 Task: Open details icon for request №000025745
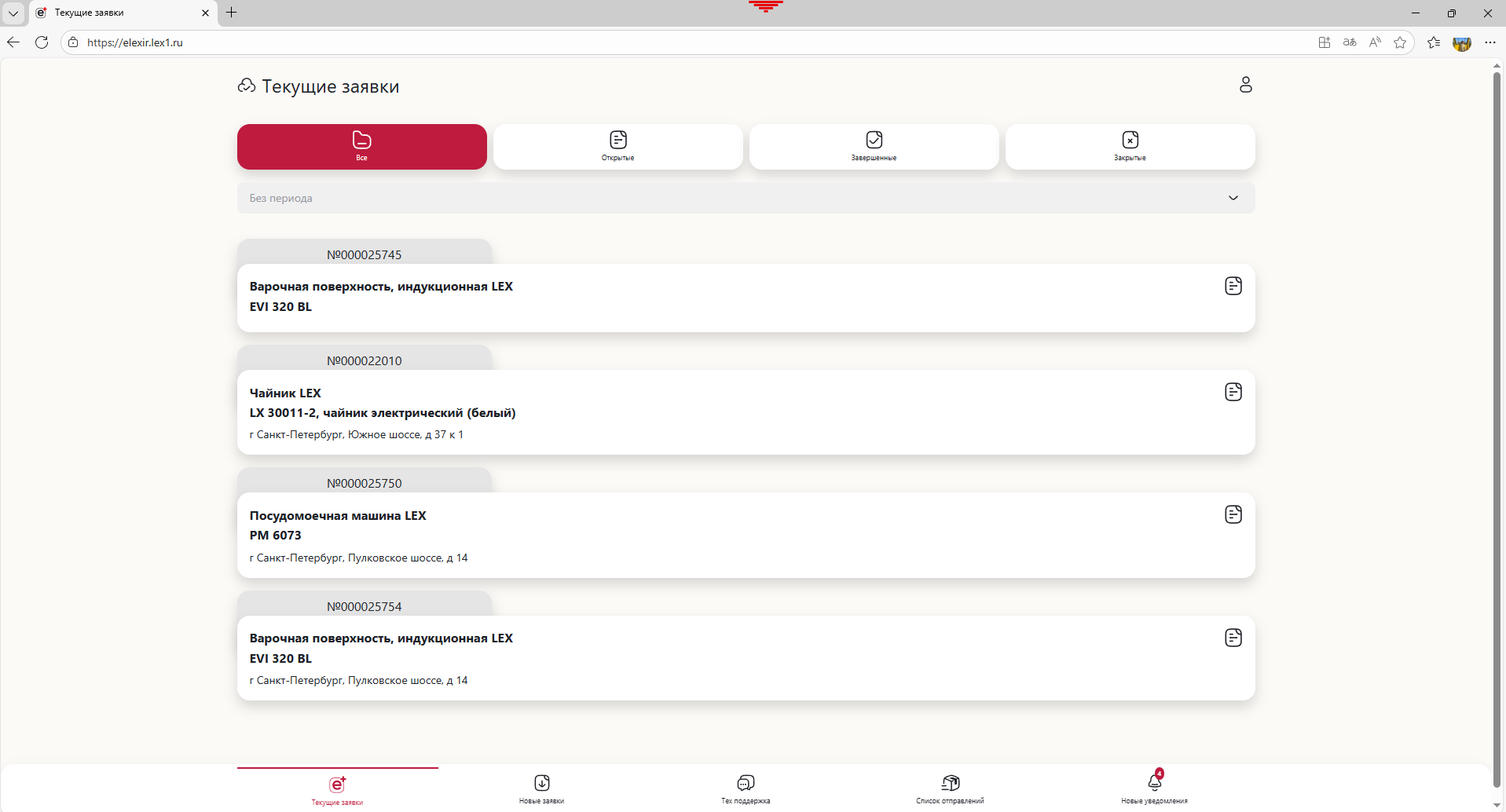pos(1233,286)
